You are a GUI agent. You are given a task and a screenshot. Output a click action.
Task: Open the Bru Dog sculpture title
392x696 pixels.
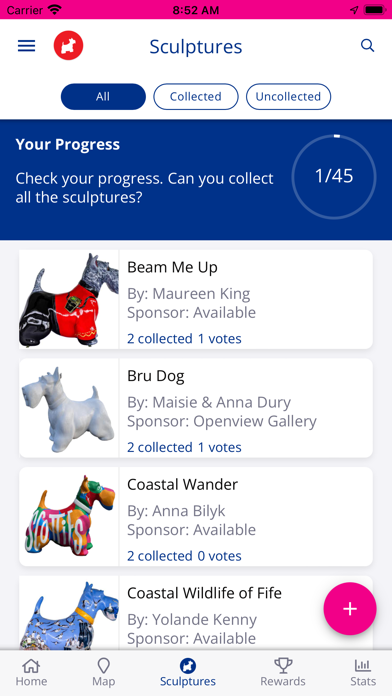(155, 376)
